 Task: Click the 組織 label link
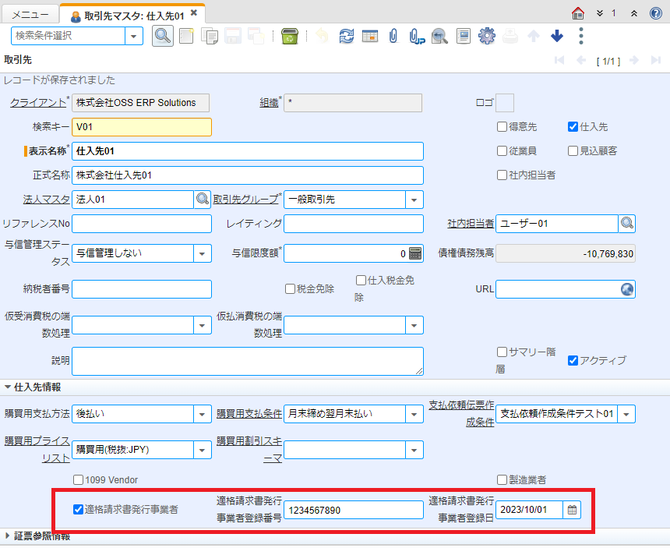(269, 103)
